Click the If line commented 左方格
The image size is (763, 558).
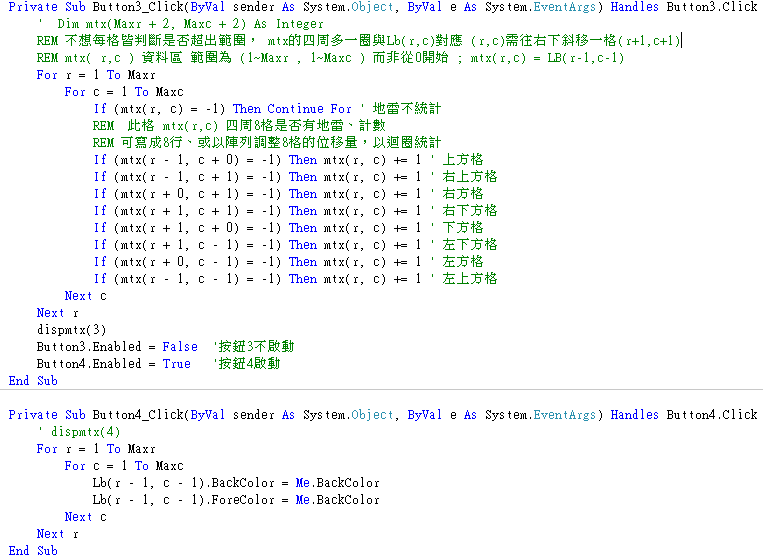289,262
